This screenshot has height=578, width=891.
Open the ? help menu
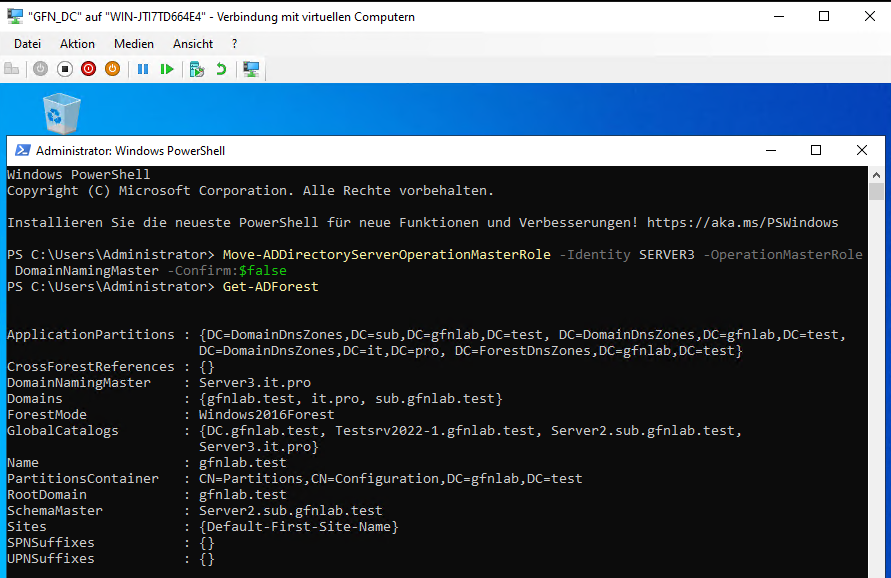click(234, 44)
